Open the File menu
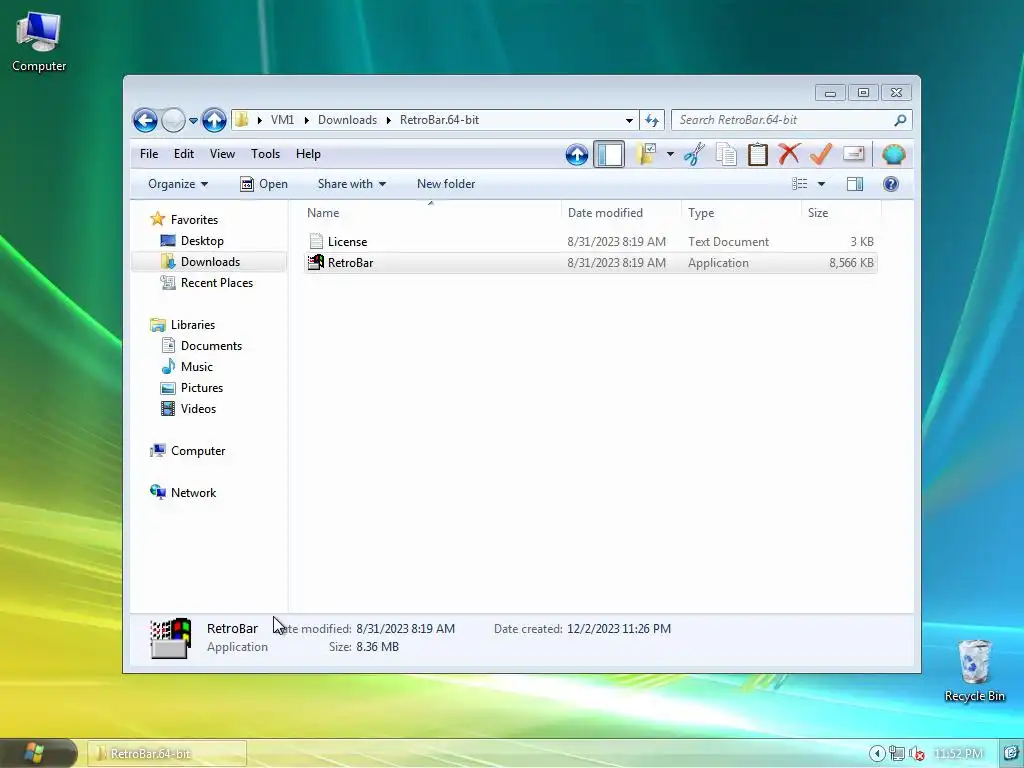The image size is (1024, 768). [149, 154]
